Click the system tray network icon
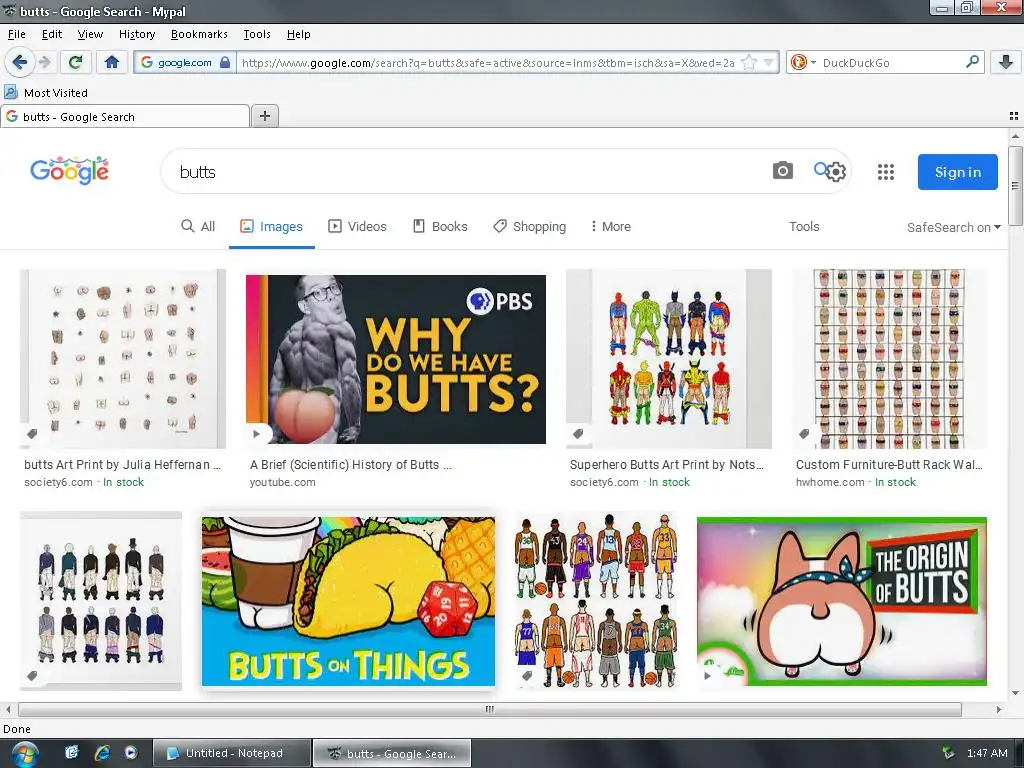 coord(948,753)
